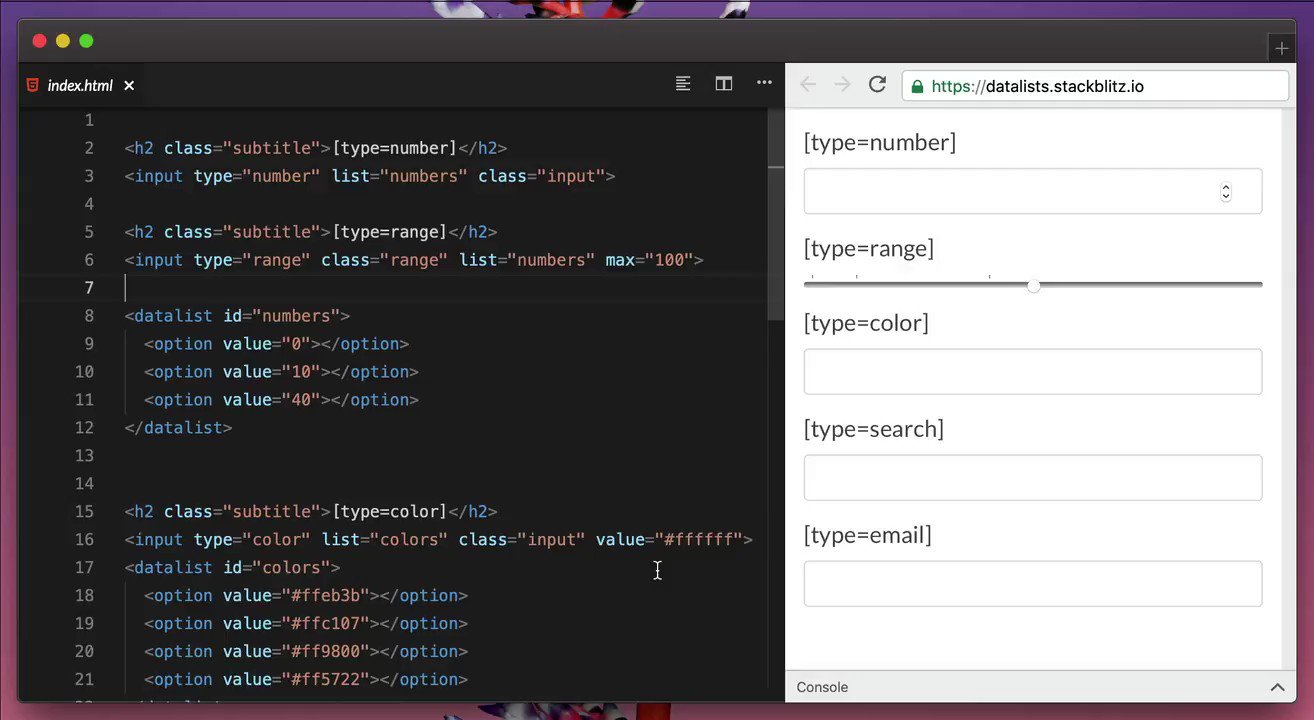Screen dimensions: 1314x720
Task: Click the word wrap lines icon
Action: [683, 84]
